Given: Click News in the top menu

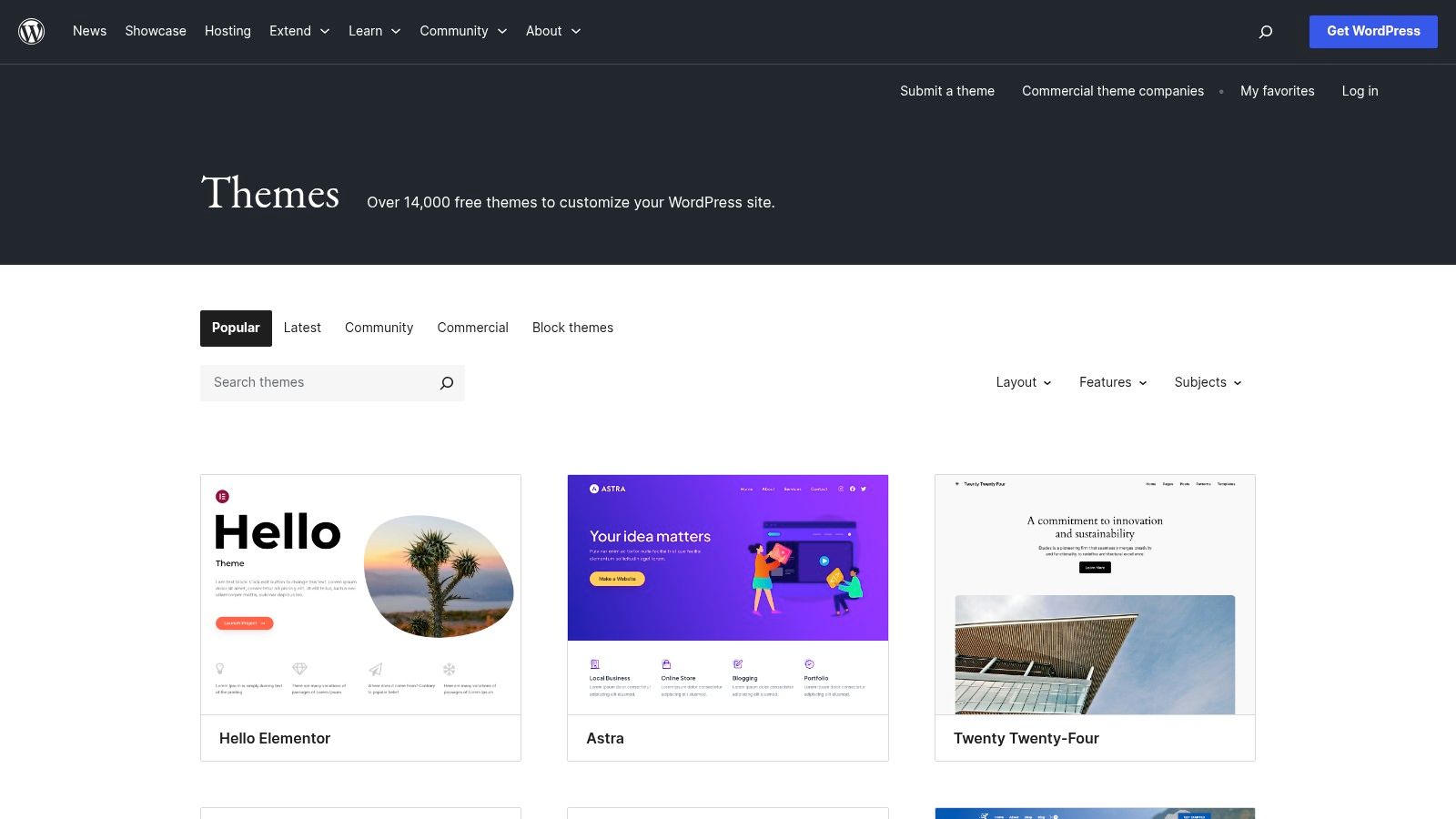Looking at the screenshot, I should point(89,31).
